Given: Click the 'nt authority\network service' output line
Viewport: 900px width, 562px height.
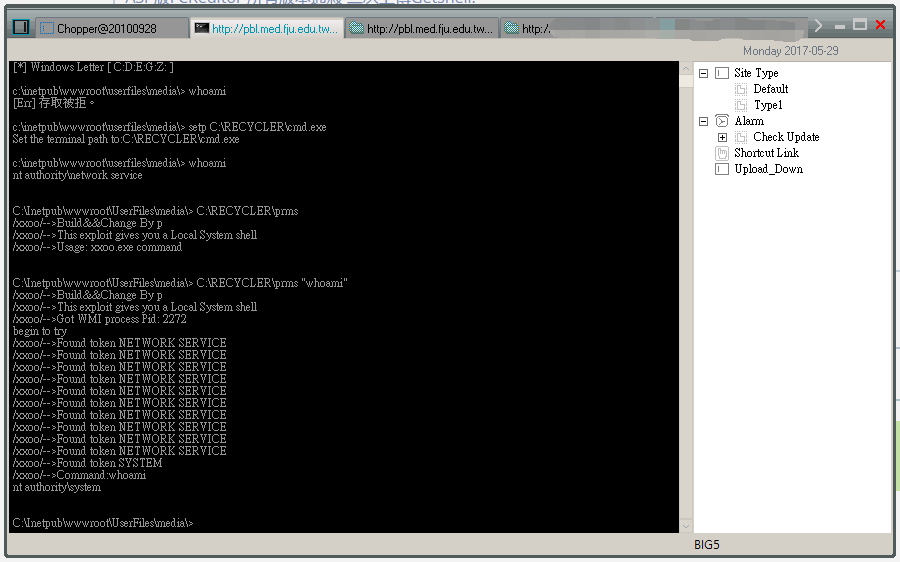Looking at the screenshot, I should 77,175.
